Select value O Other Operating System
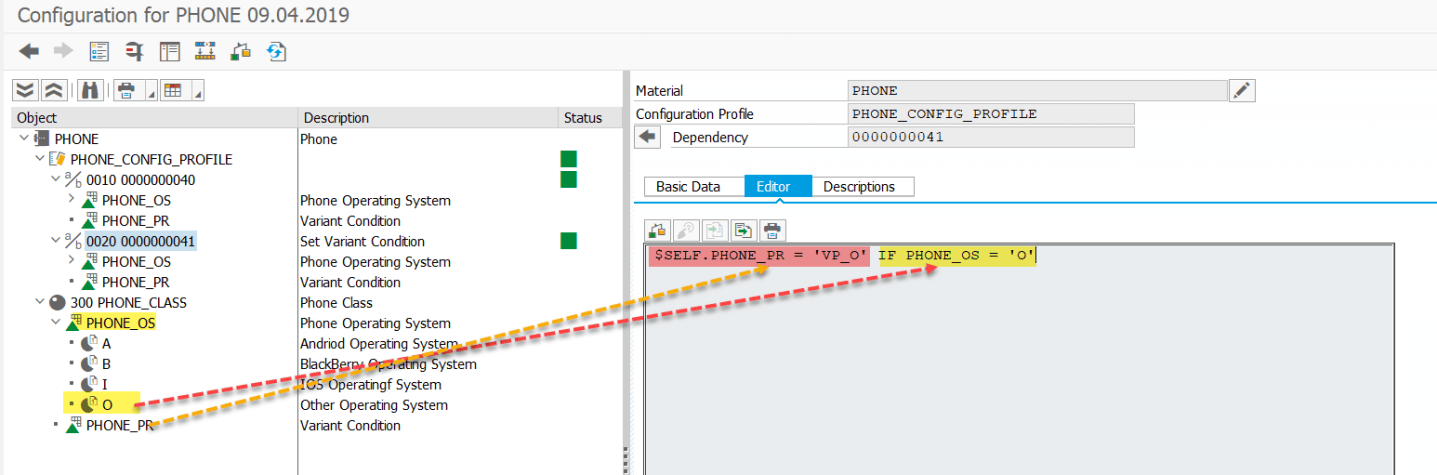 [107, 405]
